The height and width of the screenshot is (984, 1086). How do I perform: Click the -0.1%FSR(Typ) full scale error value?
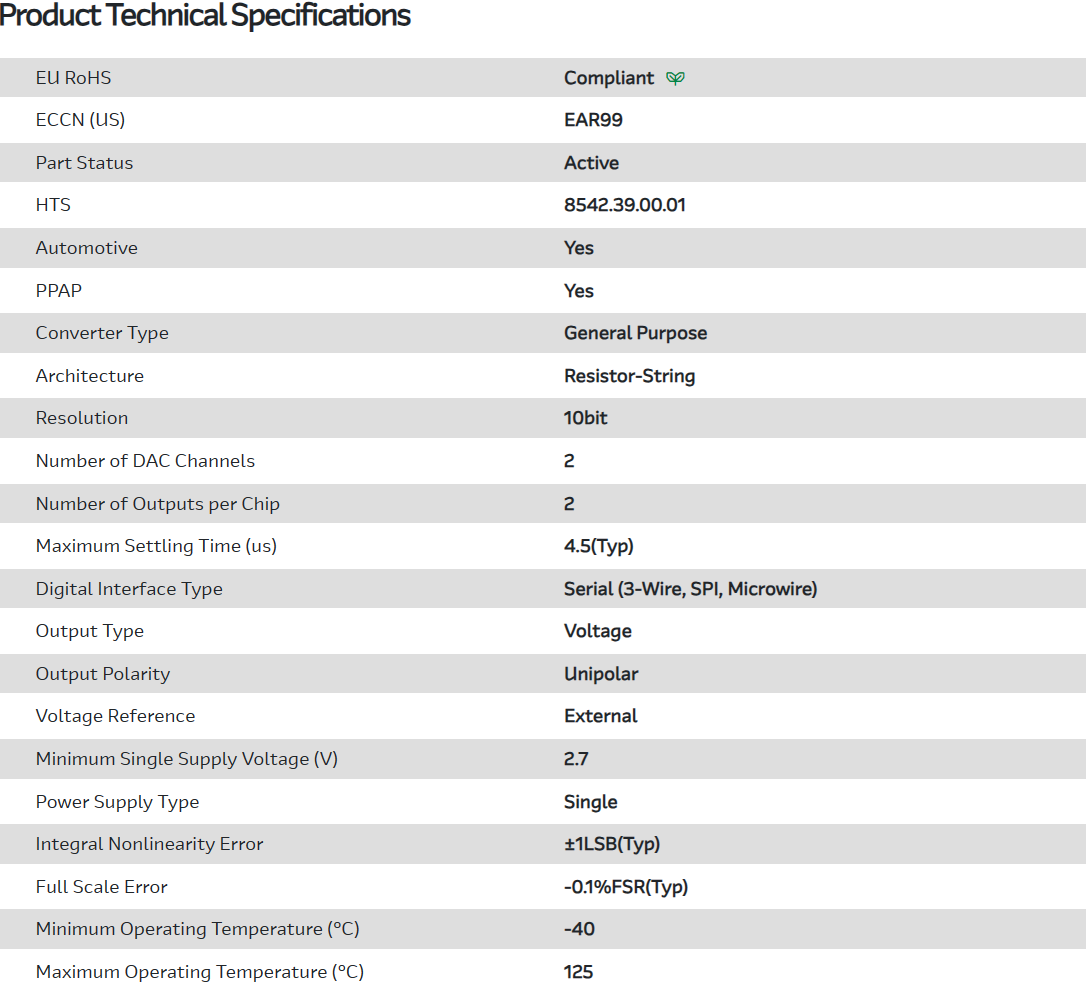point(625,887)
